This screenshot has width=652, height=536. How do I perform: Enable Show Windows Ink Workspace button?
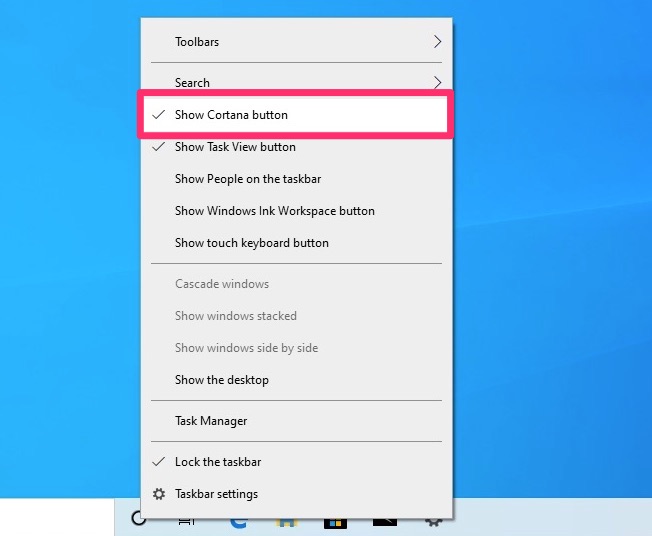(296, 211)
